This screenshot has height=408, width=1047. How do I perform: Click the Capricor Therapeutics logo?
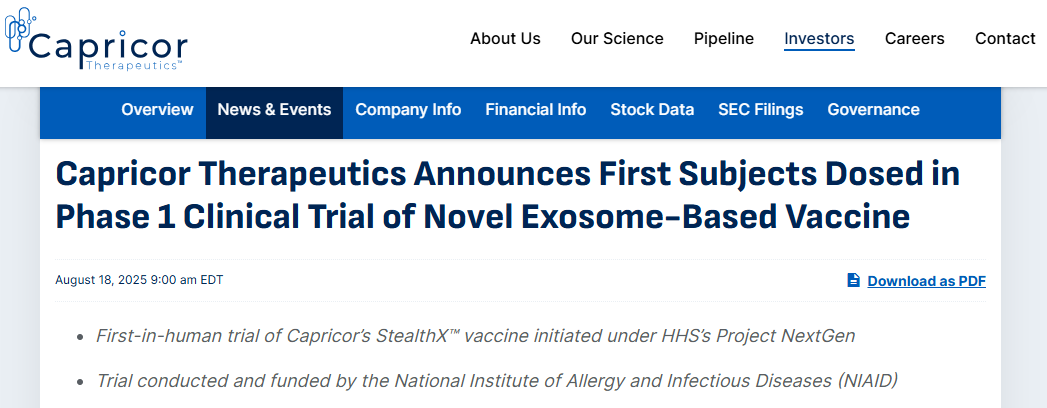tap(96, 40)
